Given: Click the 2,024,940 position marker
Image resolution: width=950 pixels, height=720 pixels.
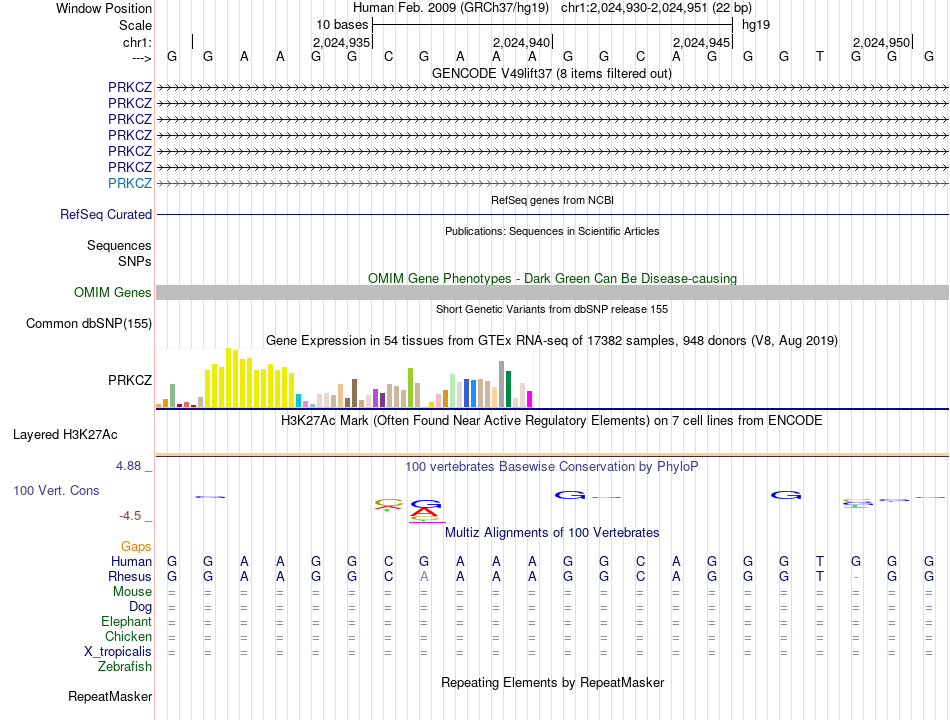Looking at the screenshot, I should [x=521, y=42].
